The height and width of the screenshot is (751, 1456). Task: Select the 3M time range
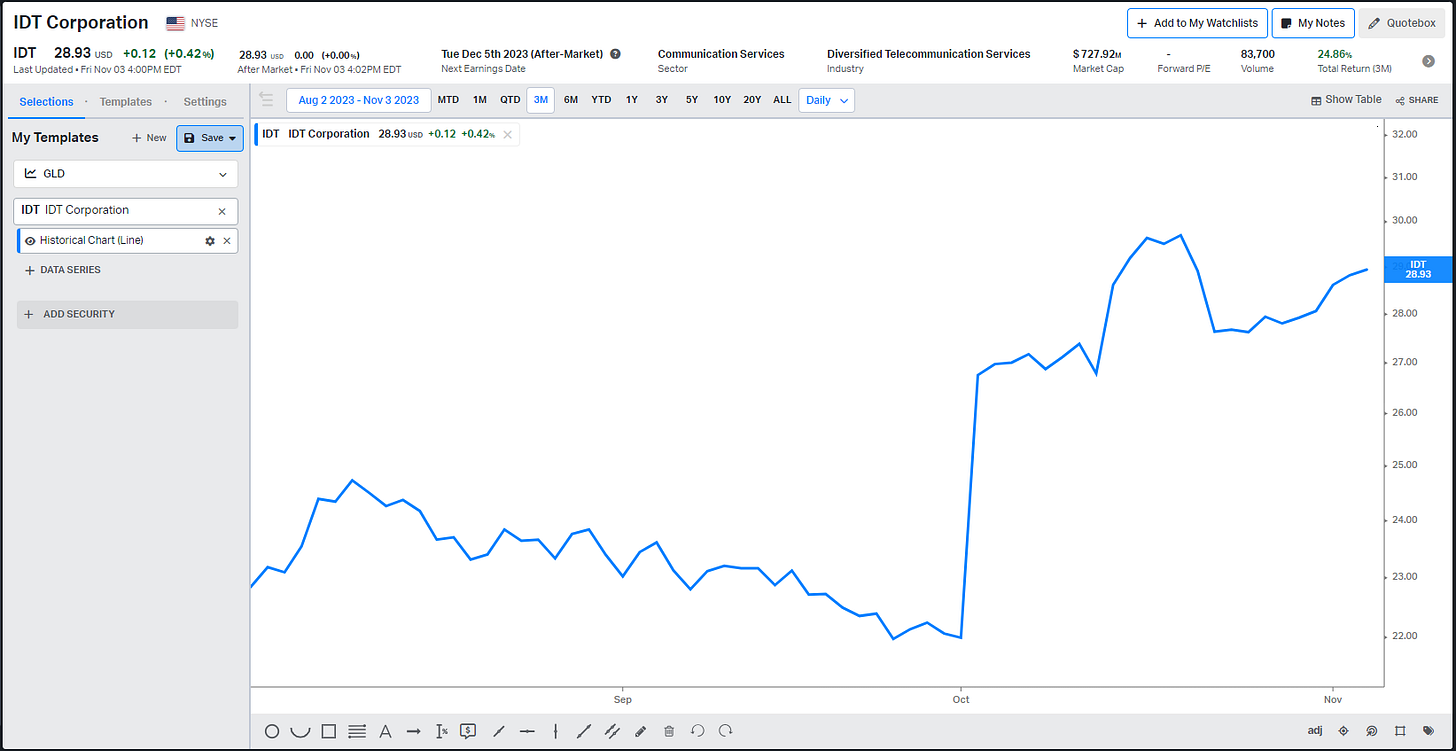coord(541,100)
